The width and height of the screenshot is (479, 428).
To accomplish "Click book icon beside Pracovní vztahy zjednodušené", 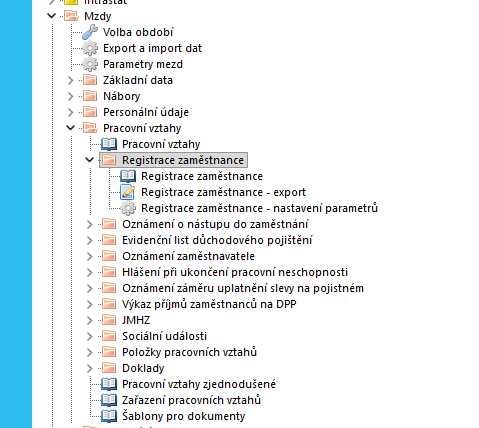I will click(109, 384).
